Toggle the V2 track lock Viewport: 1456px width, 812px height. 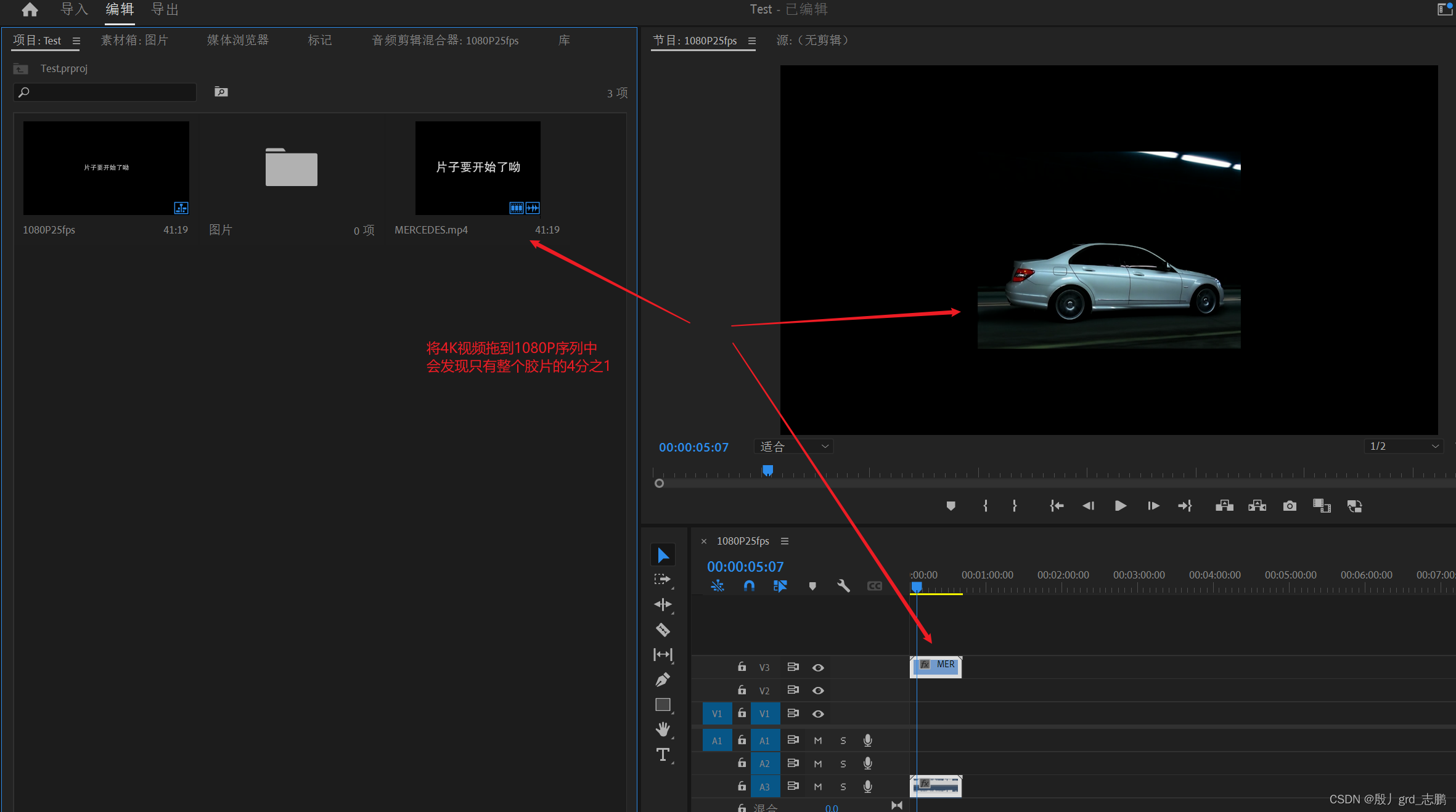coord(742,690)
